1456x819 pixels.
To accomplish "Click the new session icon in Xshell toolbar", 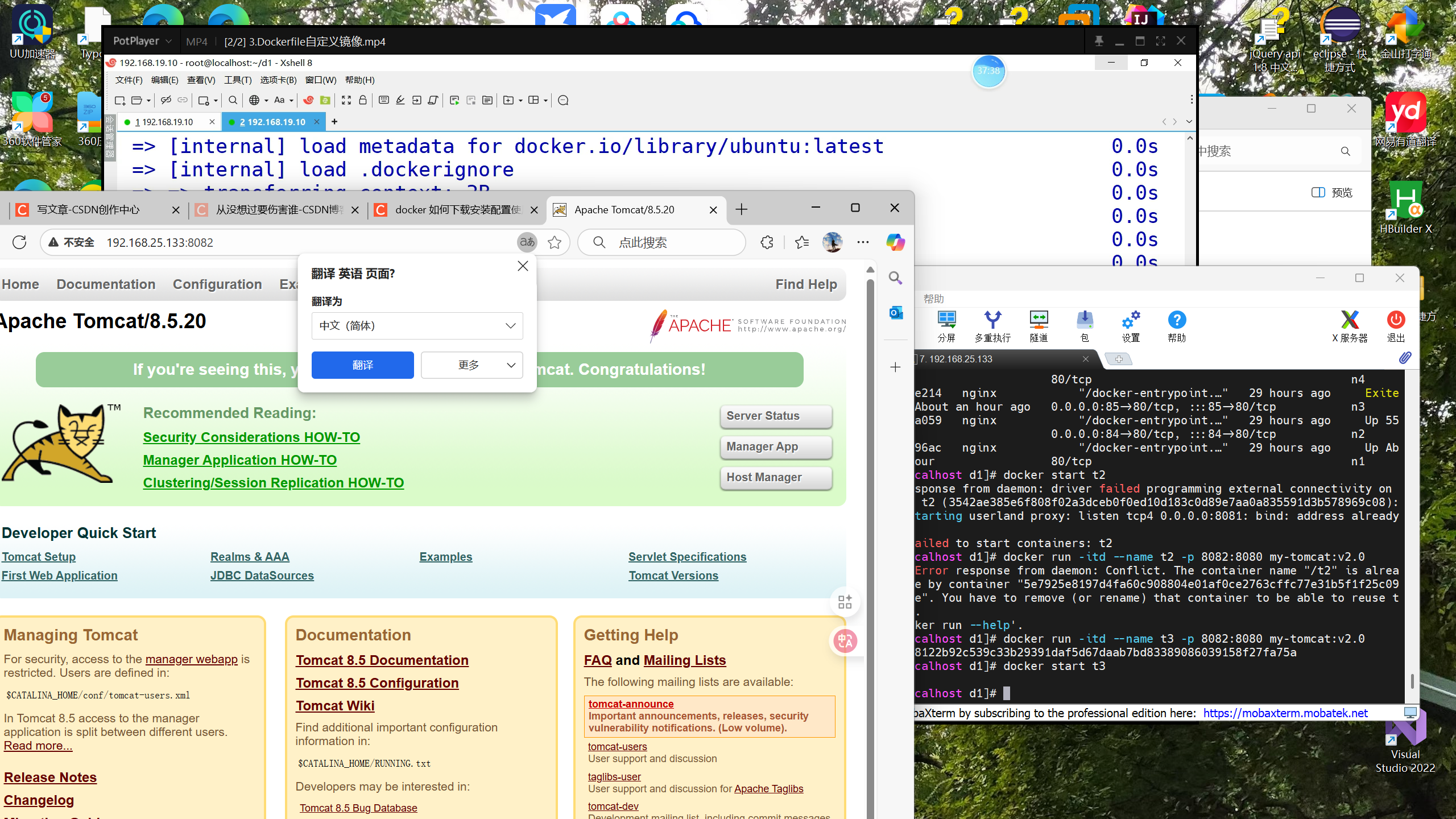I will pos(119,100).
